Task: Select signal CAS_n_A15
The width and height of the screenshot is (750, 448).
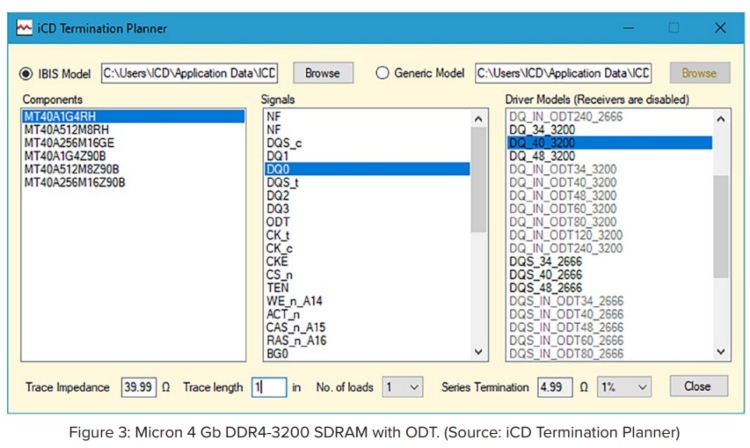Action: (x=367, y=328)
